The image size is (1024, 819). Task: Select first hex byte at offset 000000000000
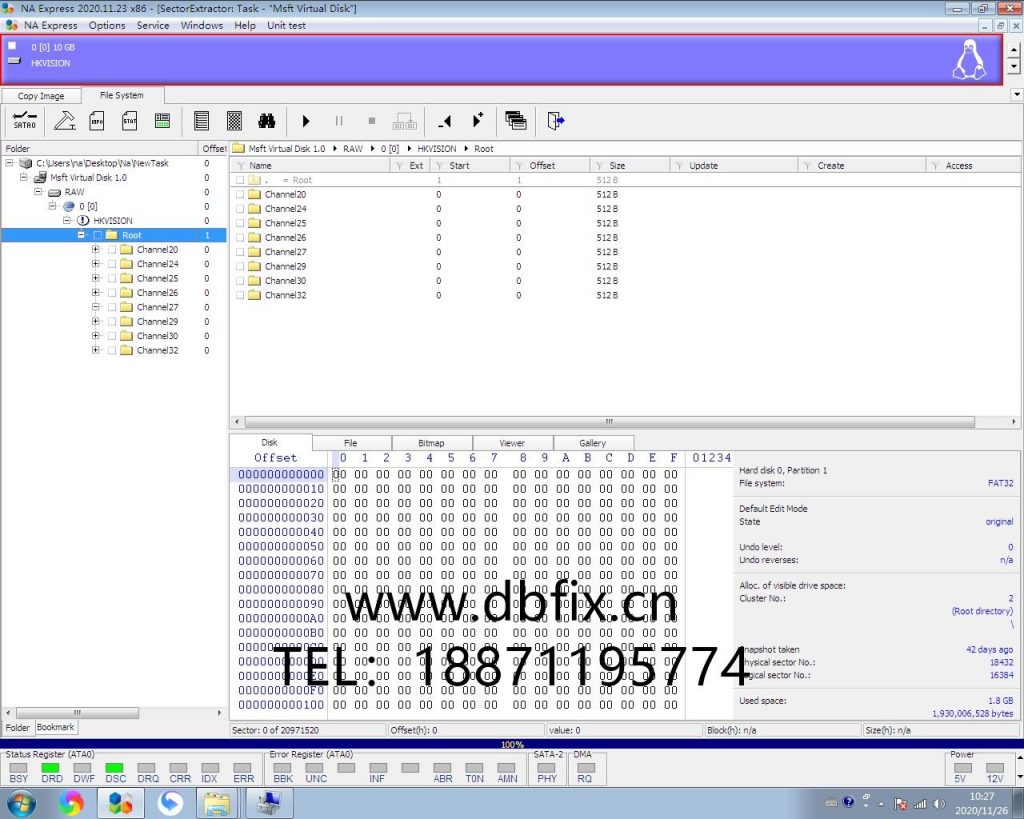click(x=340, y=475)
